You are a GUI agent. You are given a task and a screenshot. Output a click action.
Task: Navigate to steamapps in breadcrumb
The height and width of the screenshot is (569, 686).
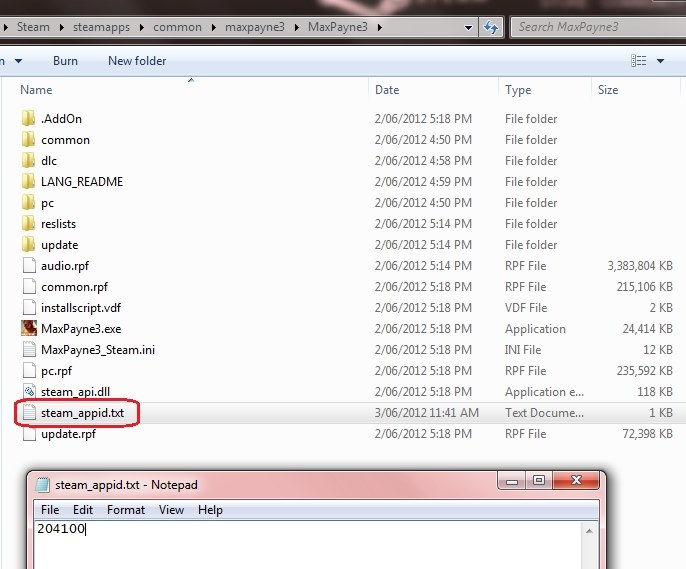pyautogui.click(x=101, y=27)
